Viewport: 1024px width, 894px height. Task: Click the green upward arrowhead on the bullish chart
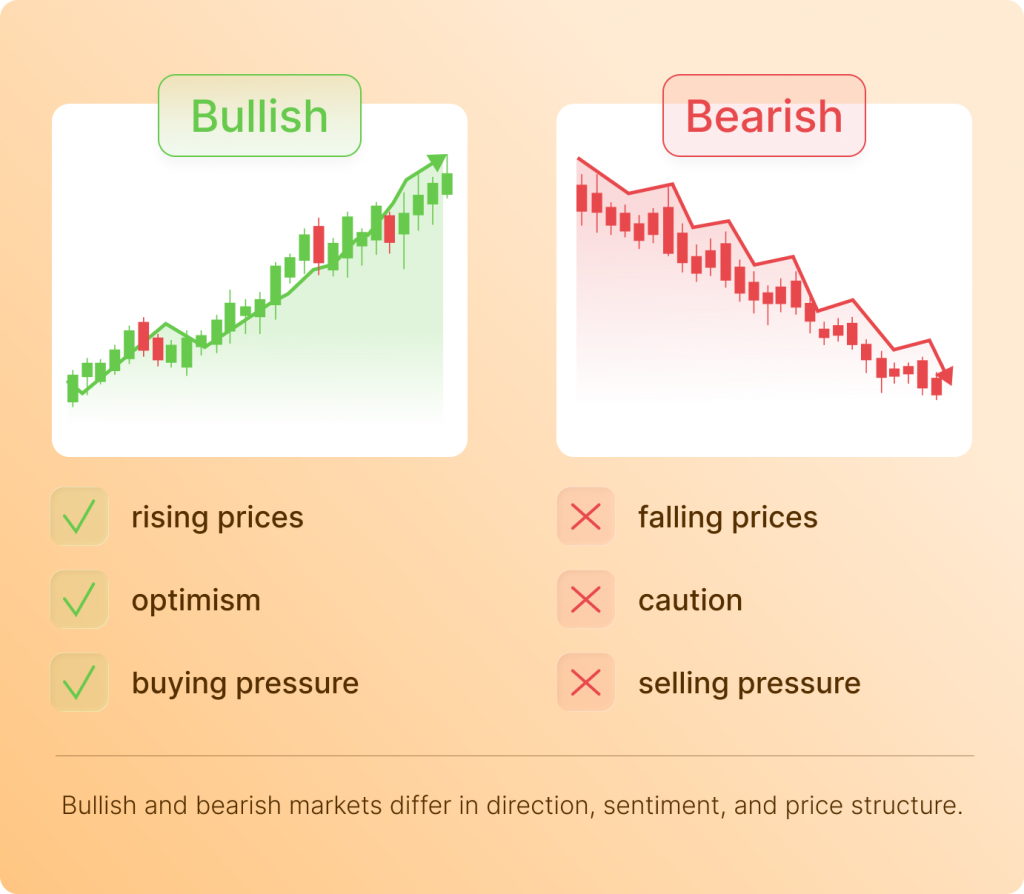pyautogui.click(x=436, y=163)
